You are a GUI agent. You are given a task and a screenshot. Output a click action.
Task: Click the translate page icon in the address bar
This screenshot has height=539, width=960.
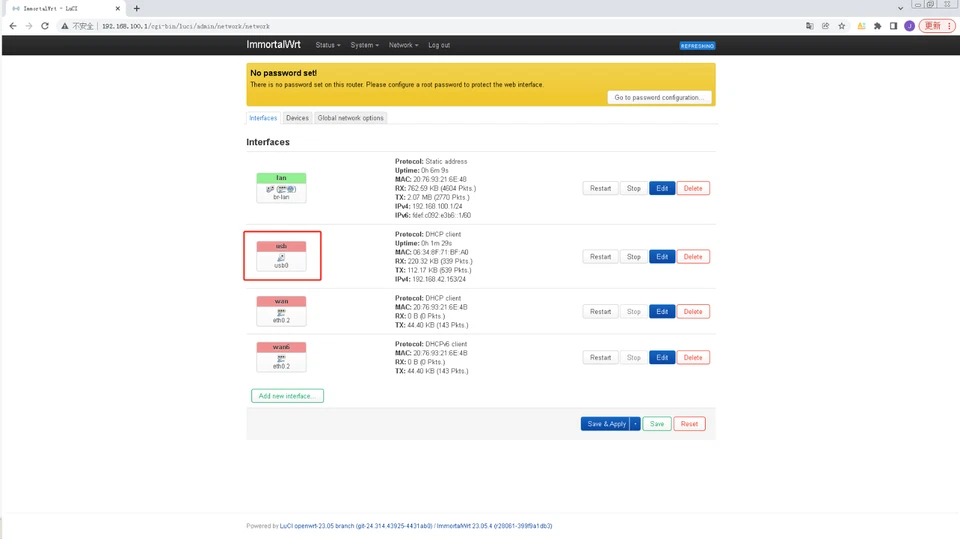click(x=810, y=26)
